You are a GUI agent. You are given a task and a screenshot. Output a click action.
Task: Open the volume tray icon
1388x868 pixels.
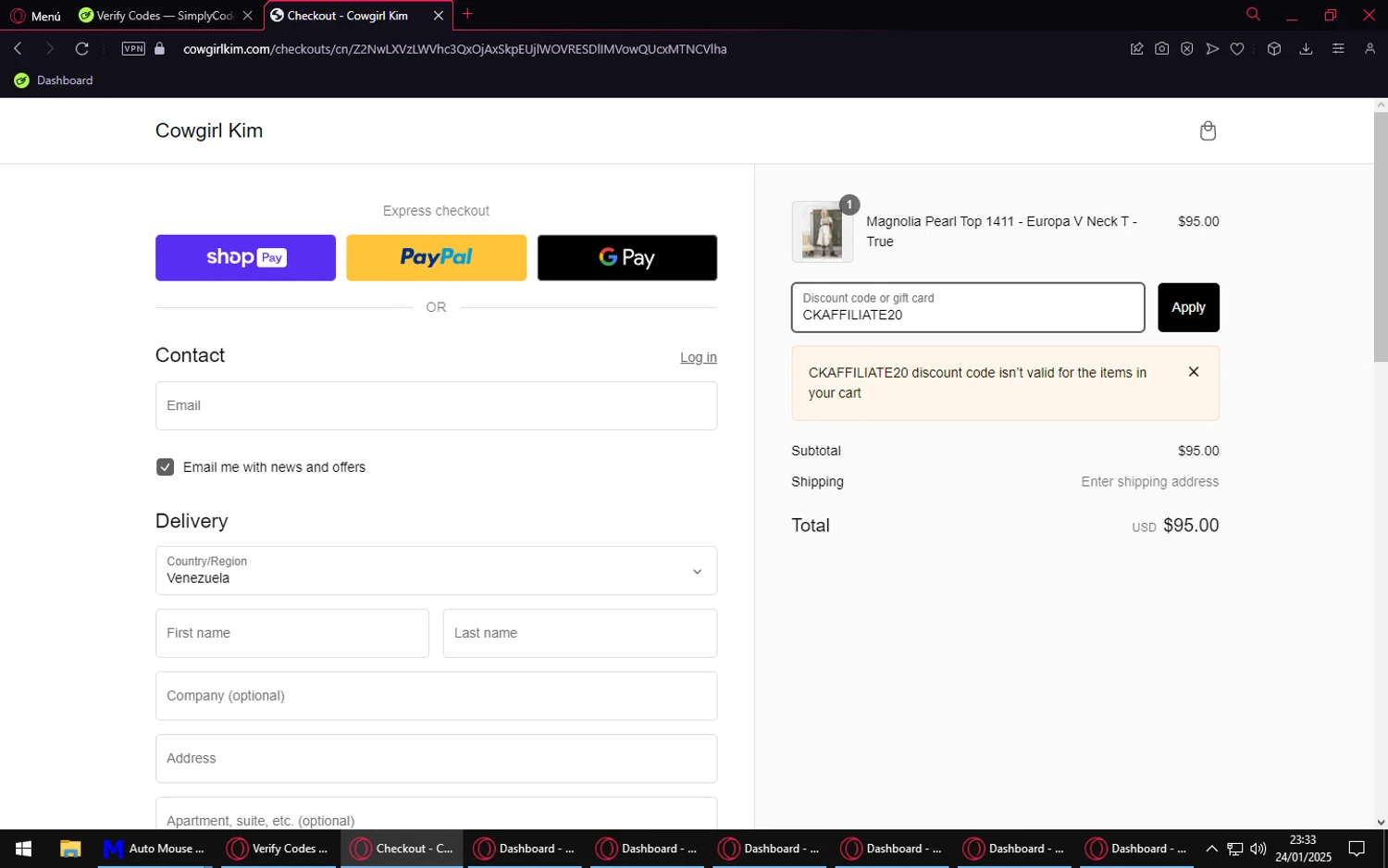coord(1258,849)
